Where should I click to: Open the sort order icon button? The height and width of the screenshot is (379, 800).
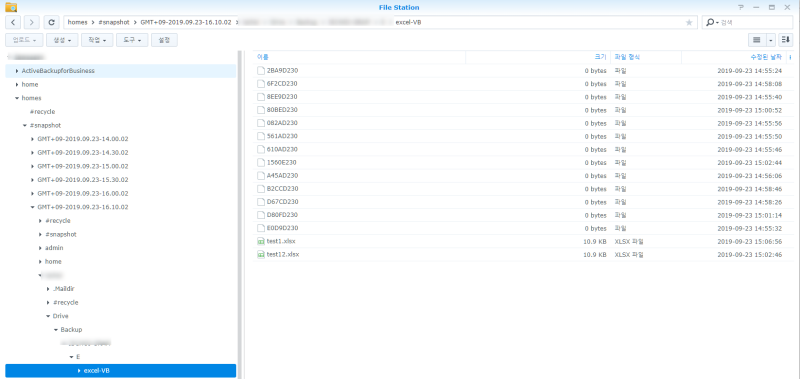(x=786, y=40)
